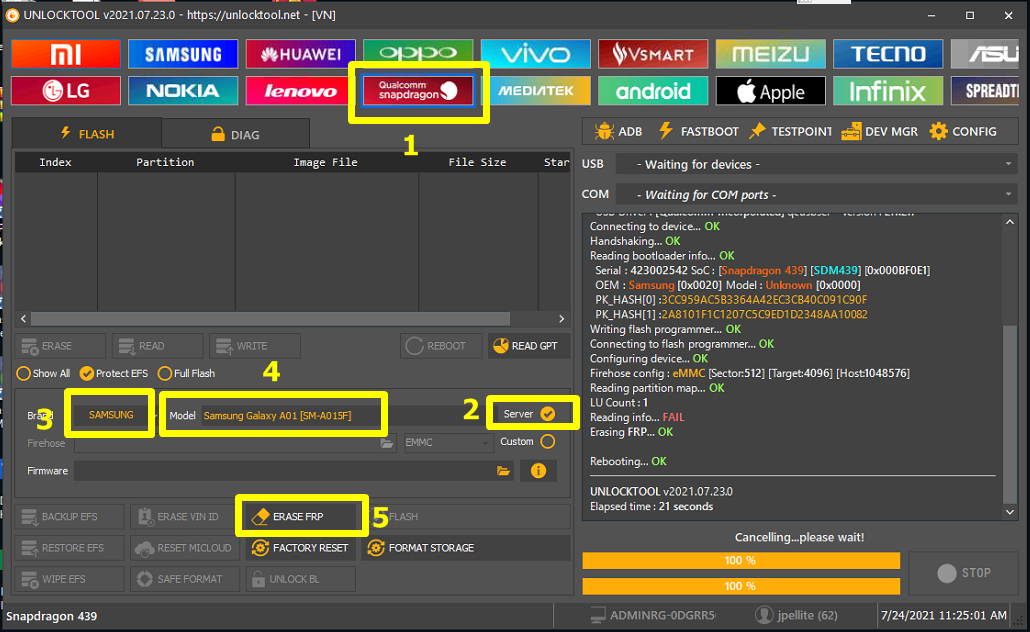The width and height of the screenshot is (1030, 632).
Task: Open Device Manager via DEV MGR
Action: [880, 131]
